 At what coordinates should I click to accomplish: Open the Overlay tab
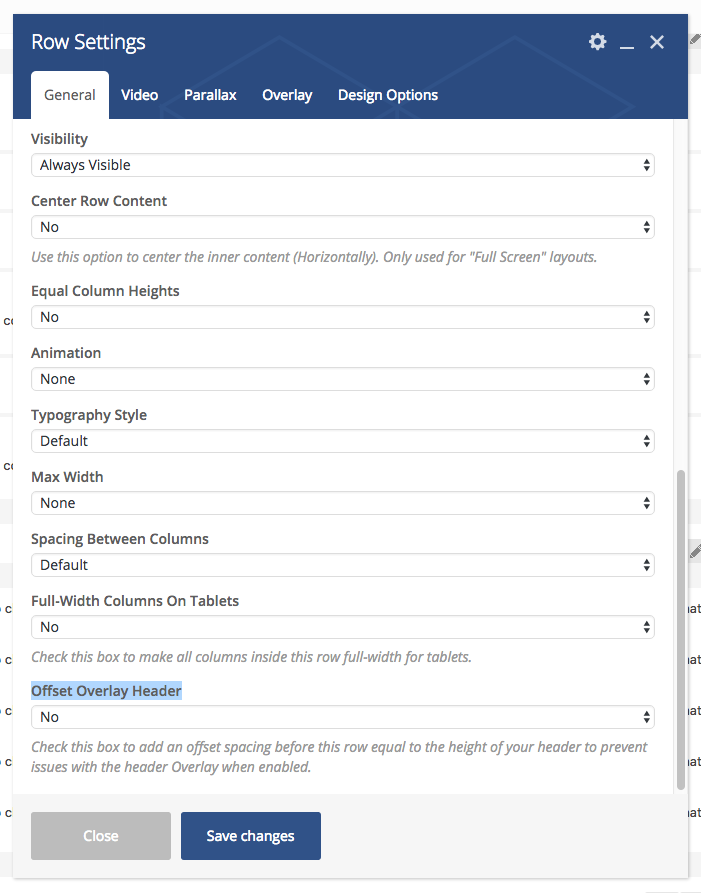287,95
